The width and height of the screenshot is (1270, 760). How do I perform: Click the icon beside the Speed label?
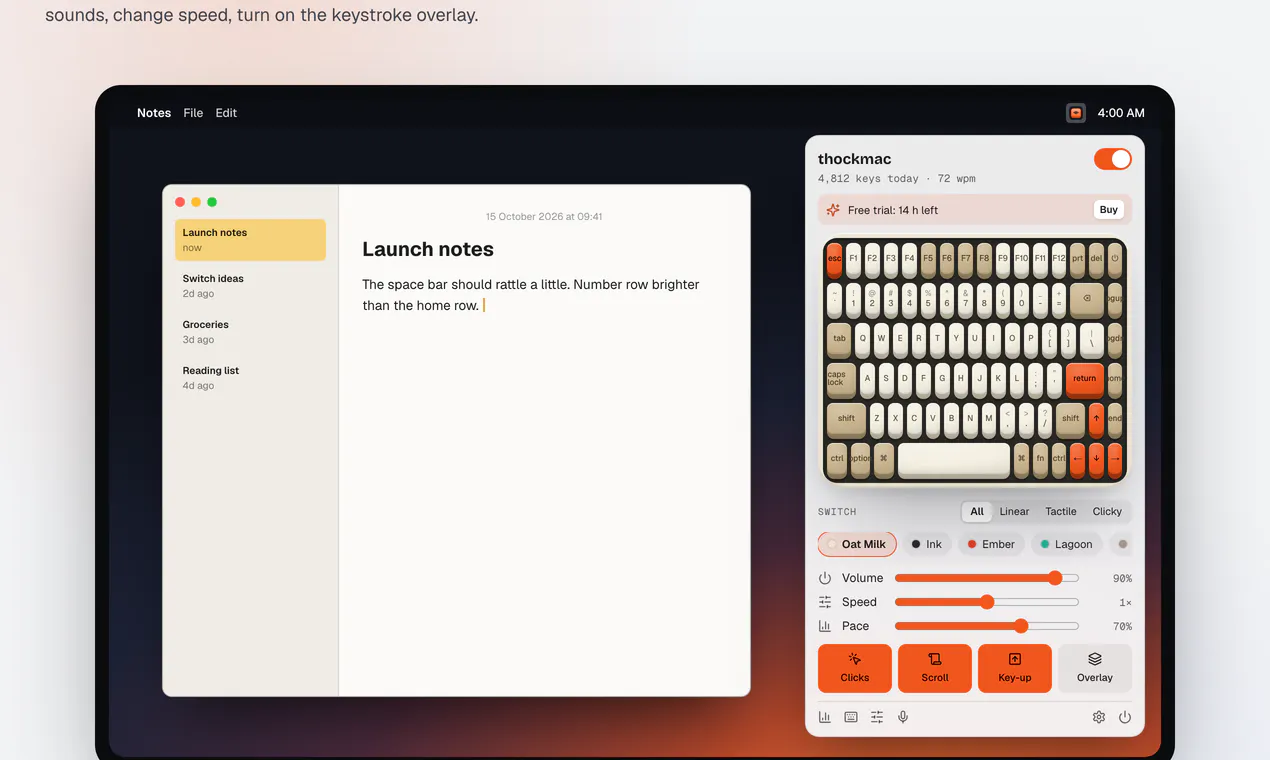coord(825,602)
